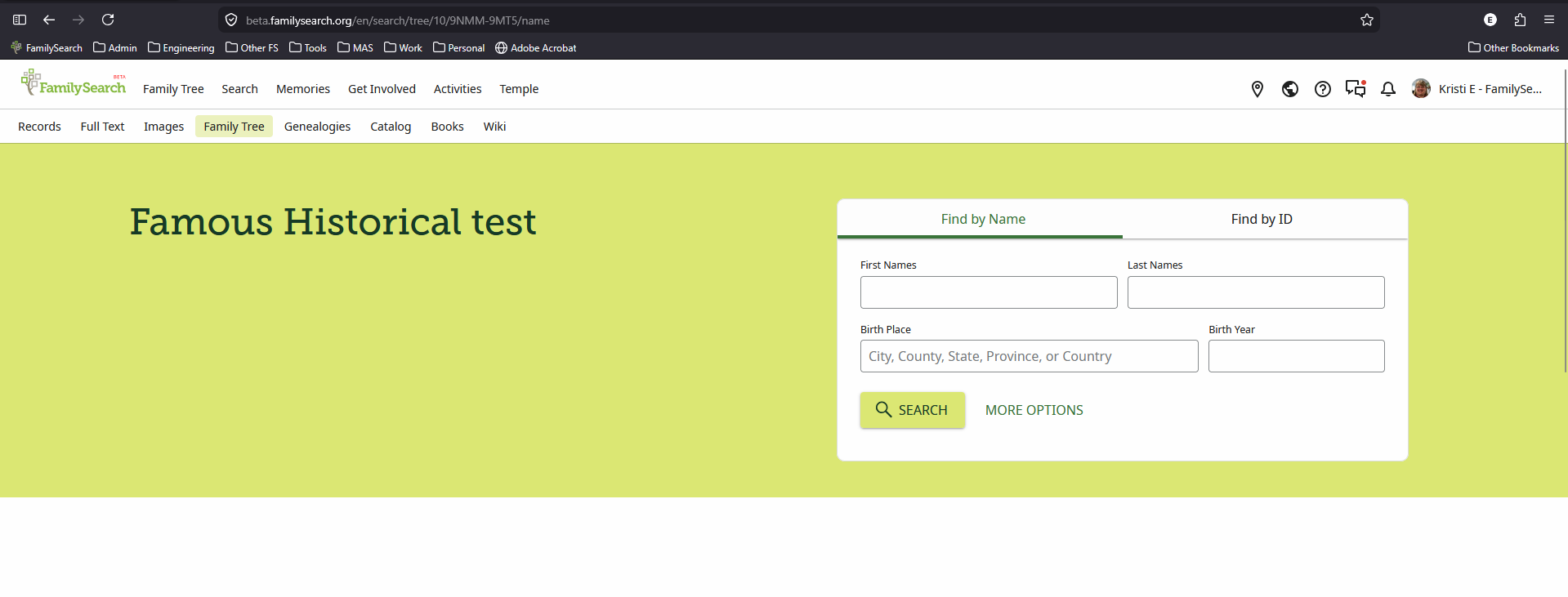Click the browser account E icon
Viewport: 1568px width, 597px height.
1490,20
